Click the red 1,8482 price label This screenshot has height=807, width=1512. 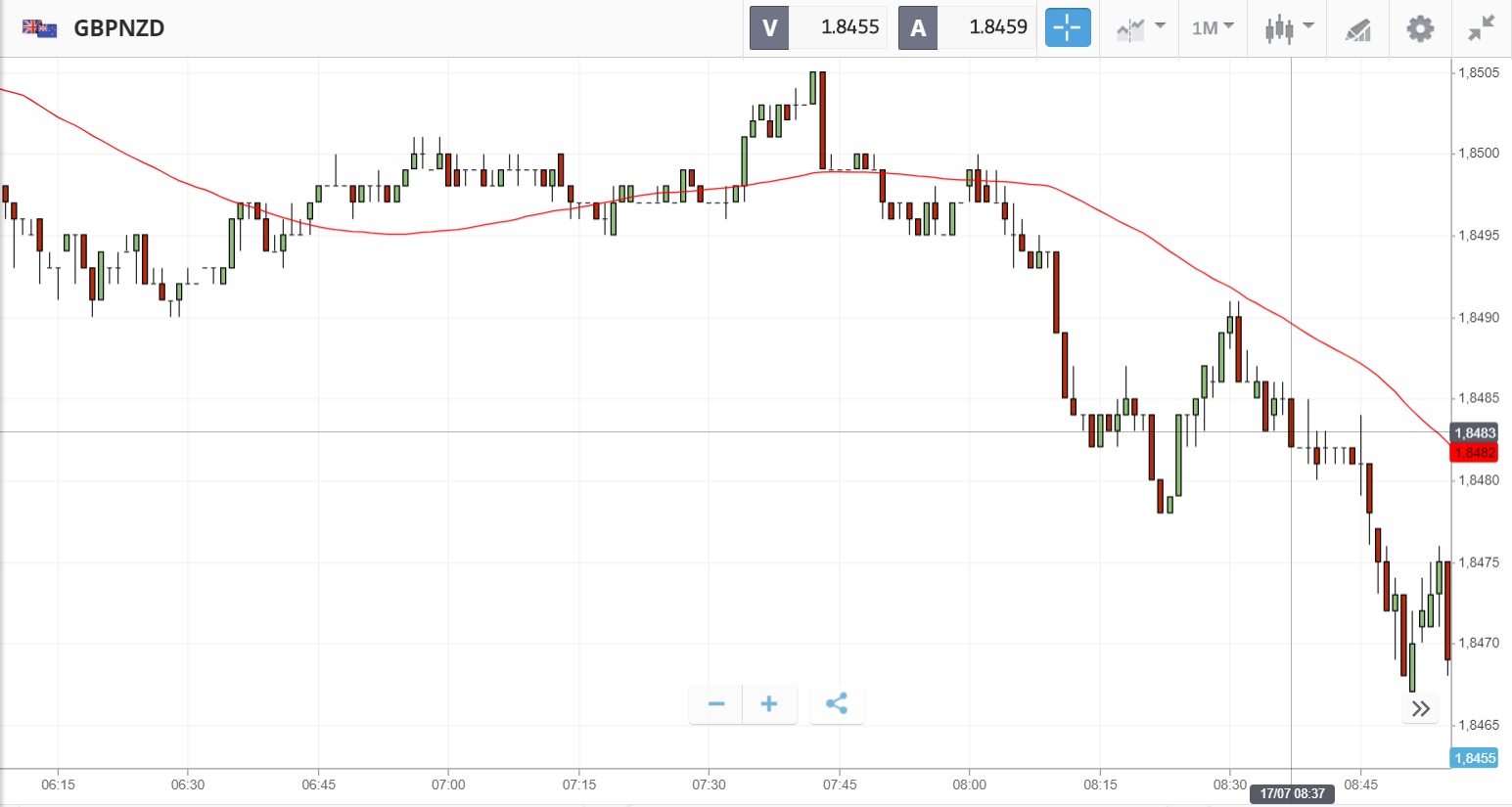pos(1475,453)
